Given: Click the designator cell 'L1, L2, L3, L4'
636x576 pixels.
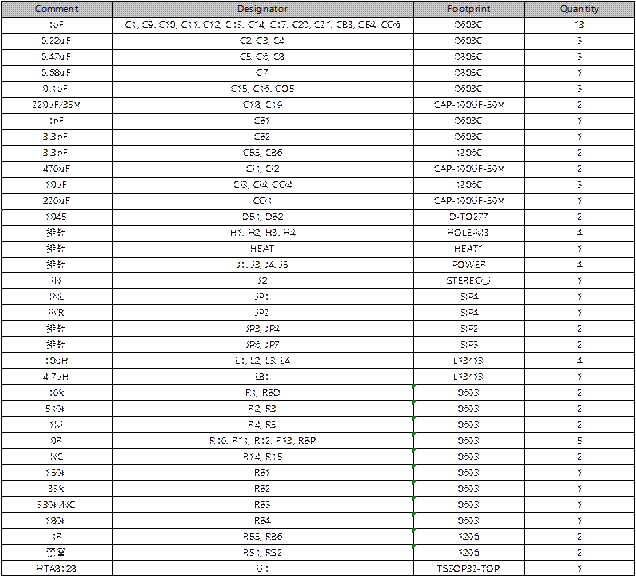Looking at the screenshot, I should pyautogui.click(x=263, y=361).
